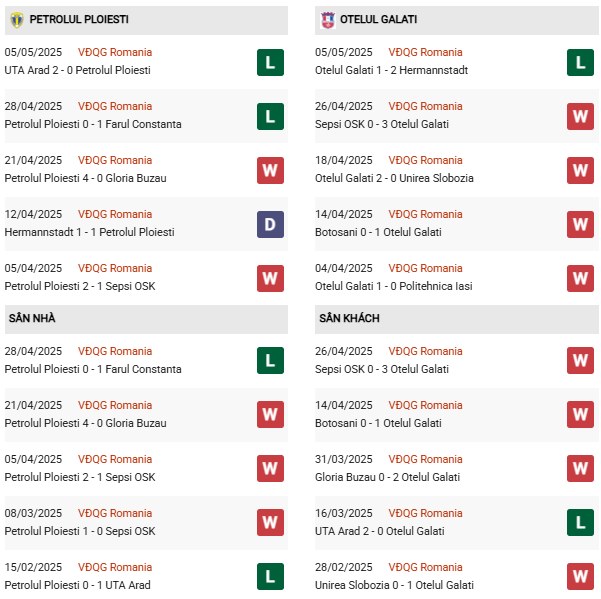The width and height of the screenshot is (601, 599).
Task: Click the W badge for Sepsi OSK 0-3 under Sân Khách
Action: click(580, 361)
